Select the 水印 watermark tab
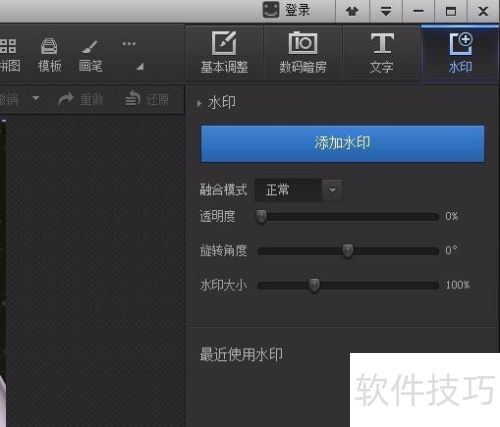 pyautogui.click(x=460, y=52)
